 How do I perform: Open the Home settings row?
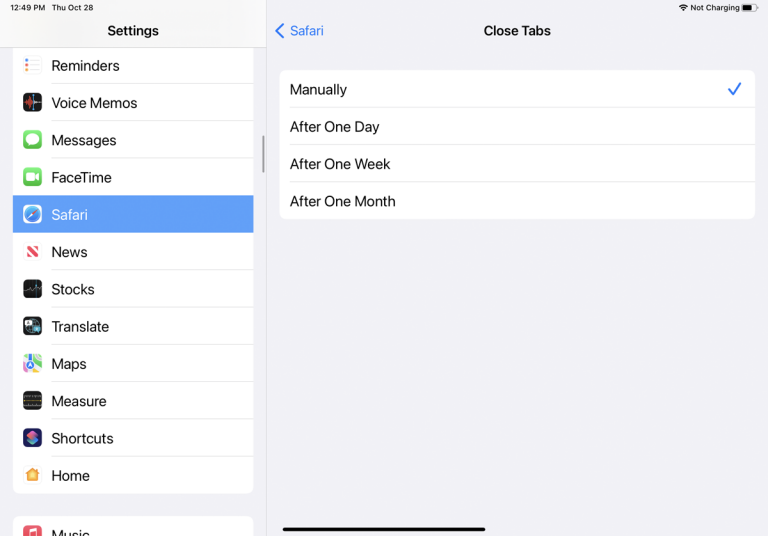(133, 476)
